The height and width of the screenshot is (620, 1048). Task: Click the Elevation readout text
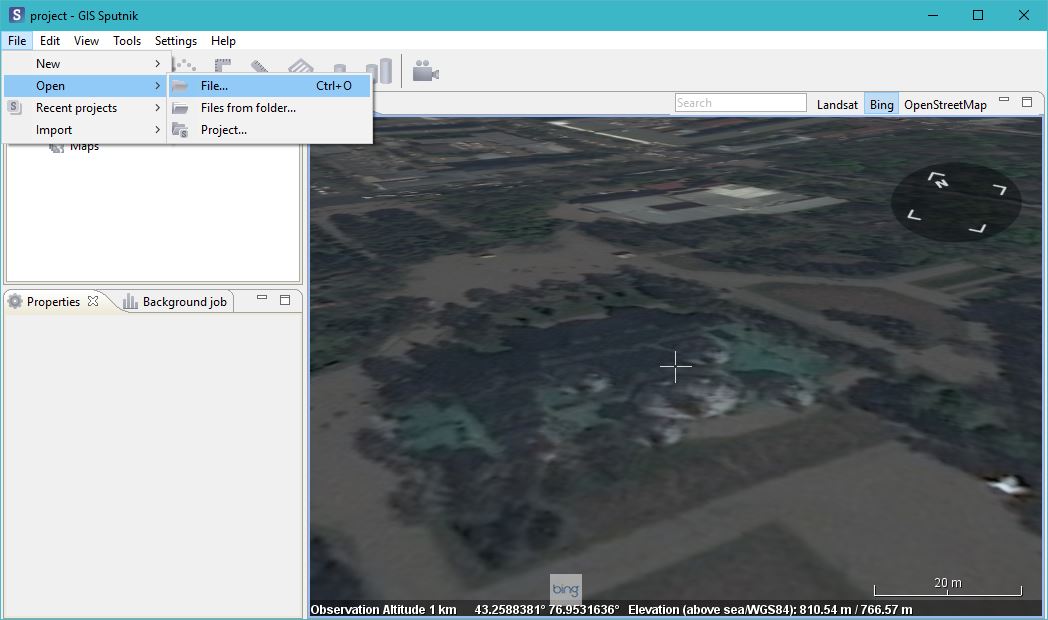770,609
